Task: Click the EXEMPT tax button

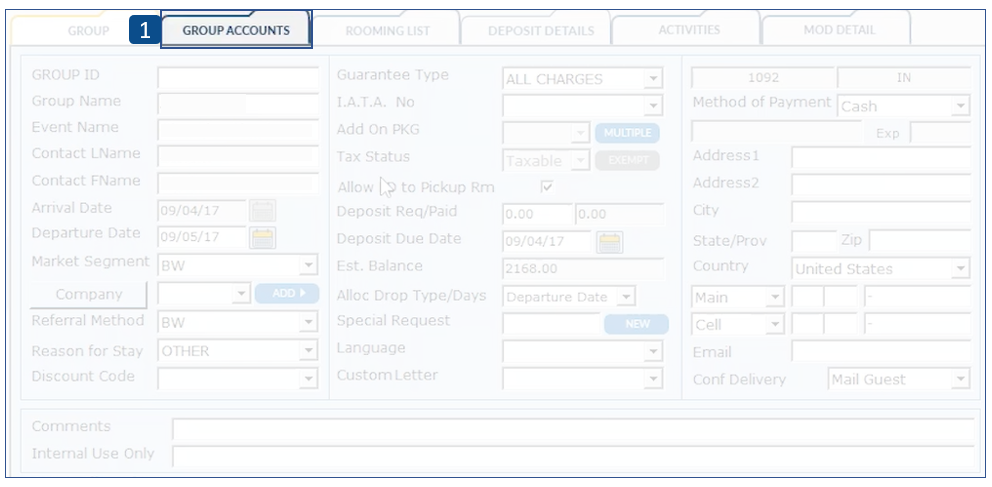Action: 627,160
